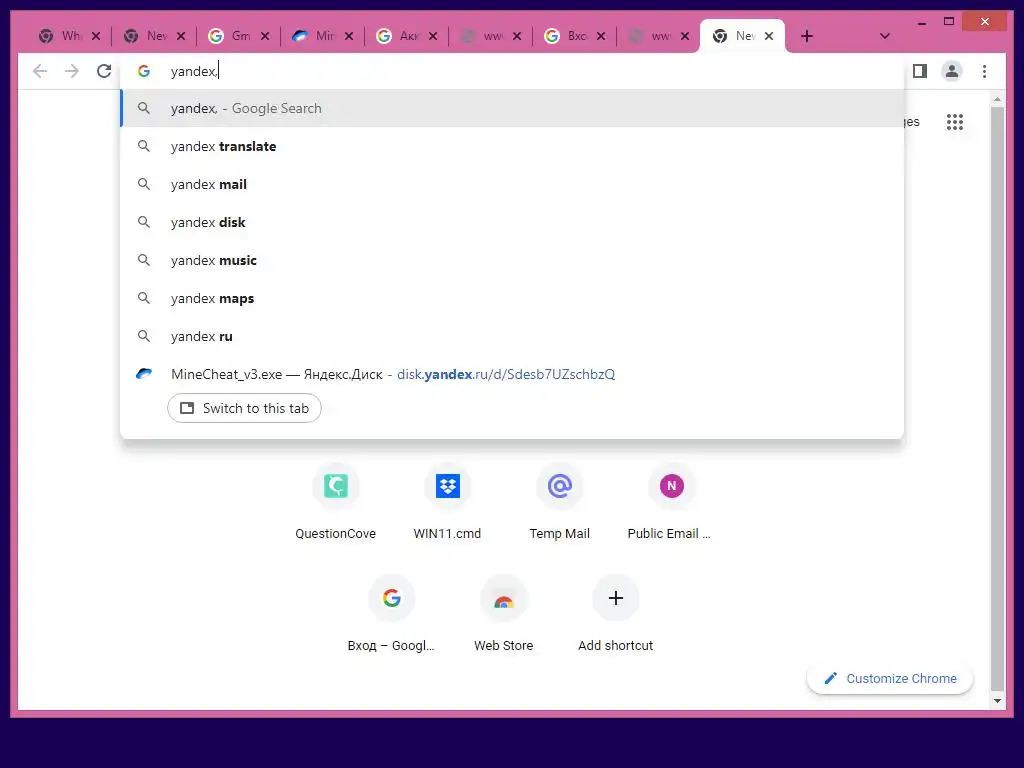Viewport: 1024px width, 768px height.
Task: Open the Temp Mail shortcut
Action: 560,502
